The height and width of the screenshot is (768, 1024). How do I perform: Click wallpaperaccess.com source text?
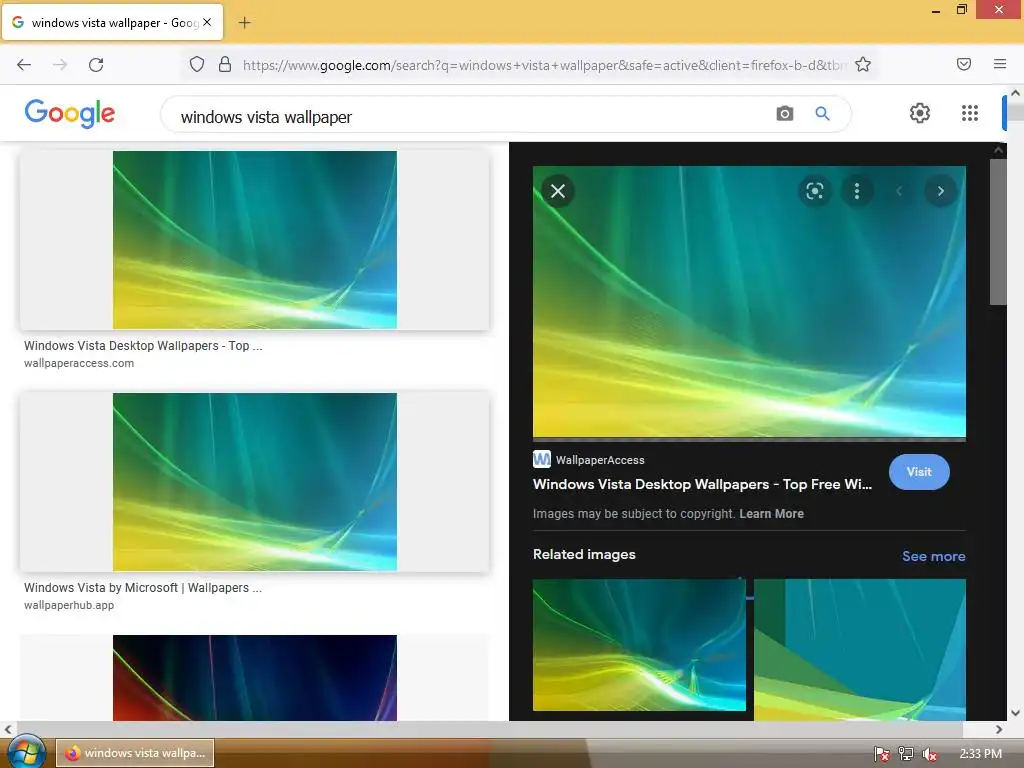(79, 363)
